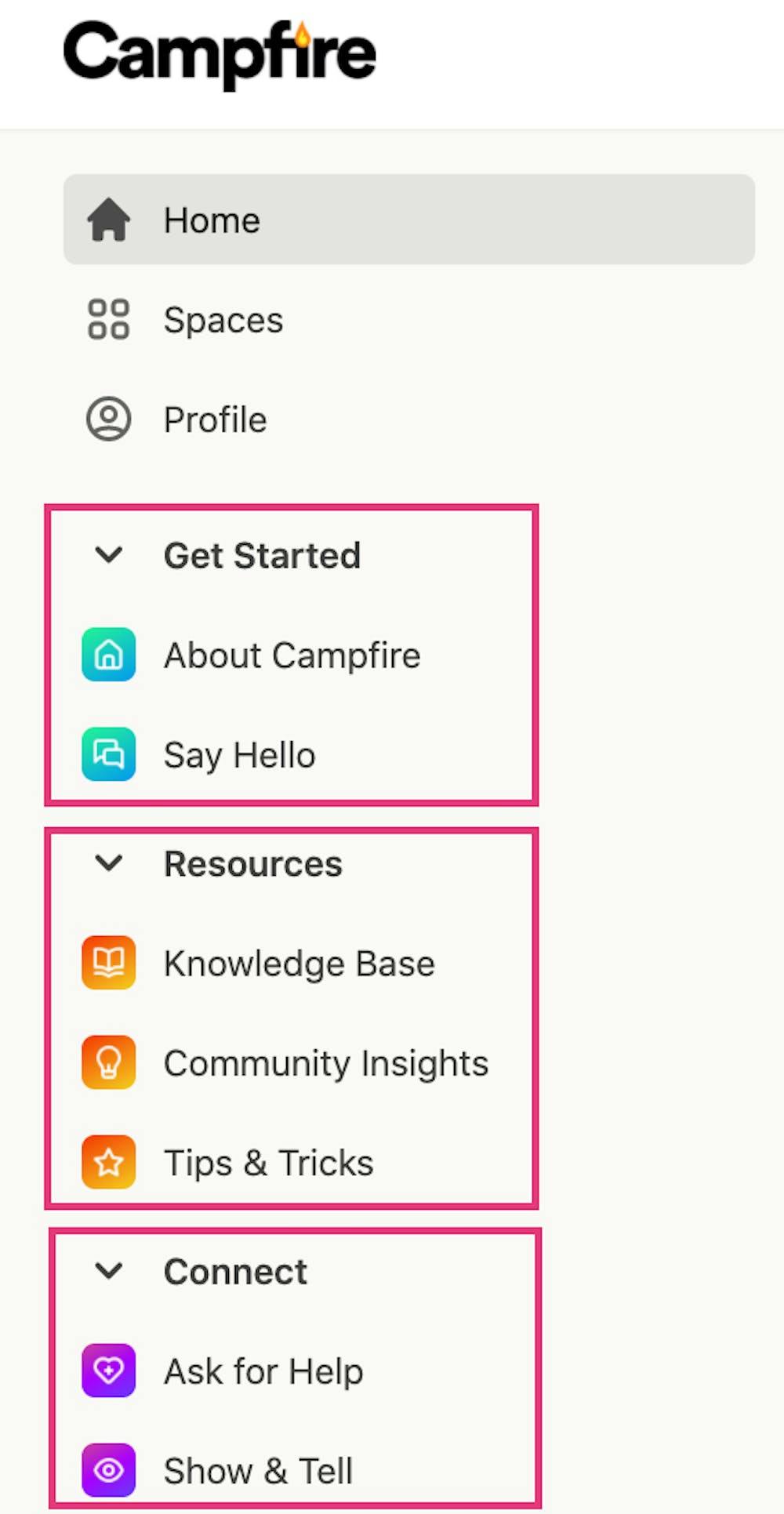Image resolution: width=784 pixels, height=1514 pixels.
Task: Collapse the Resources section
Action: click(109, 863)
